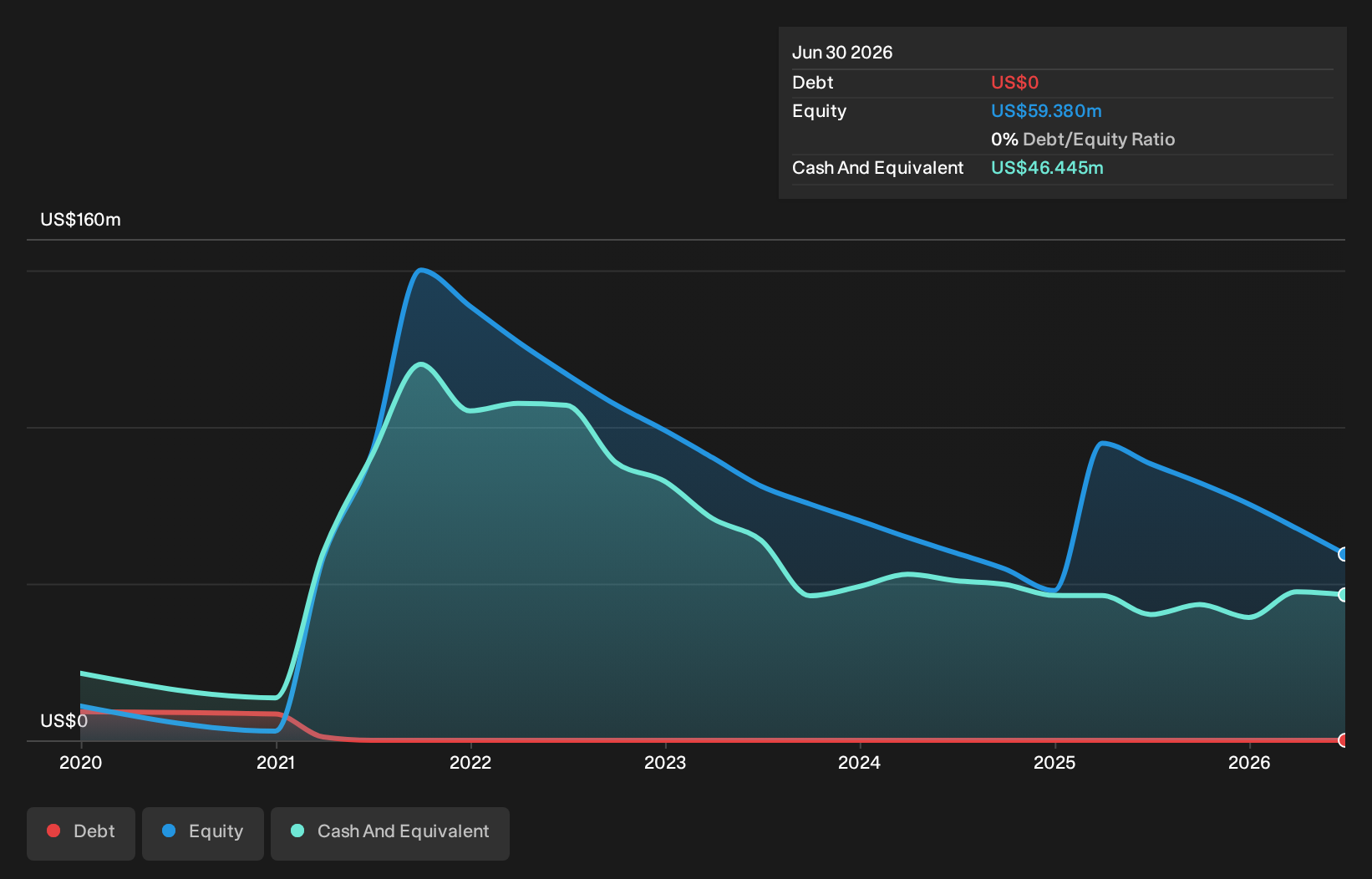The height and width of the screenshot is (879, 1372).
Task: Toggle the Equity series legend button
Action: point(203,833)
